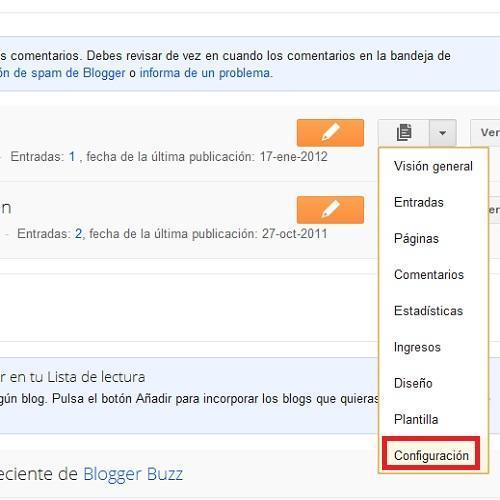Open the Blogger Buzz link

[x=133, y=474]
